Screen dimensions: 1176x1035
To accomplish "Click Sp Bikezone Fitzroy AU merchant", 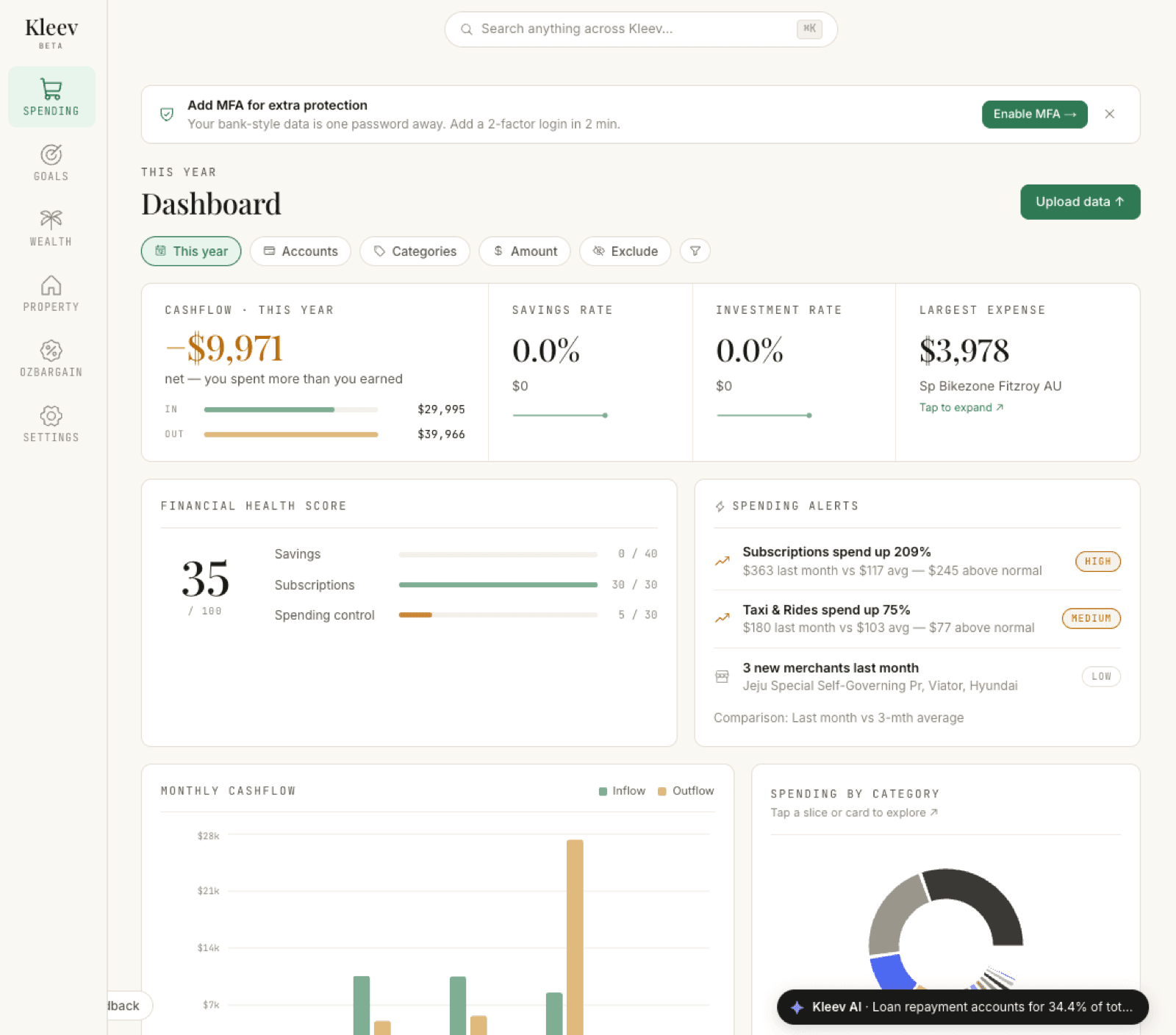I will (x=990, y=387).
